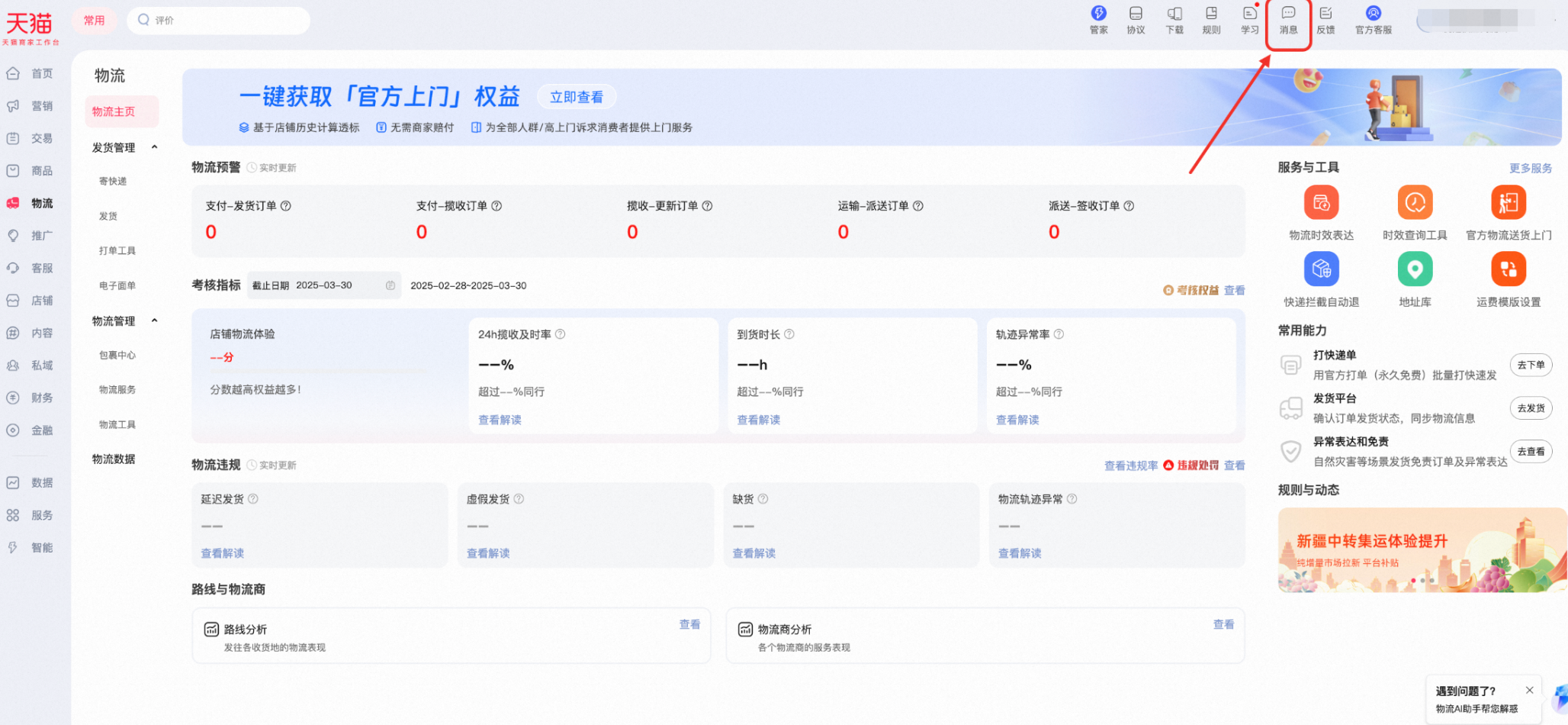Select 包裹中心 in the submenu
Screen dimensions: 1568x725
(117, 355)
